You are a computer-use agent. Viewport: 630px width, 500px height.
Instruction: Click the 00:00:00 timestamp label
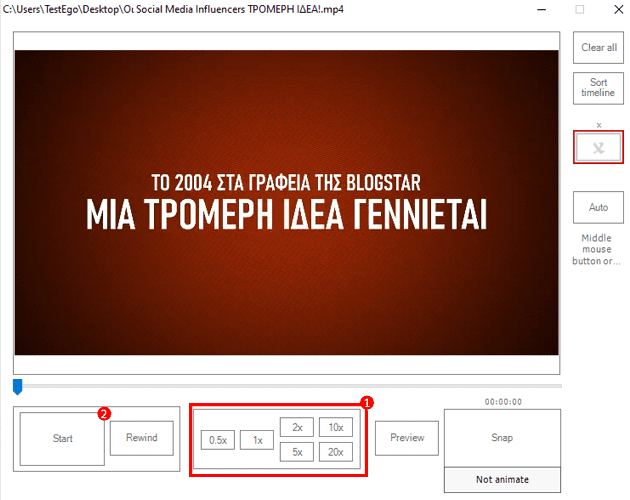(x=503, y=402)
